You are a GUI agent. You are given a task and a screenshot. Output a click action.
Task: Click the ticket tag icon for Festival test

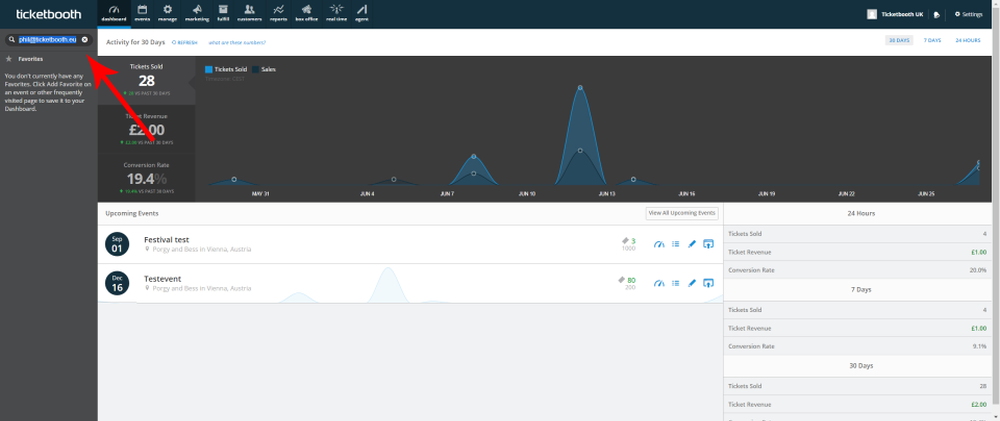[x=626, y=241]
